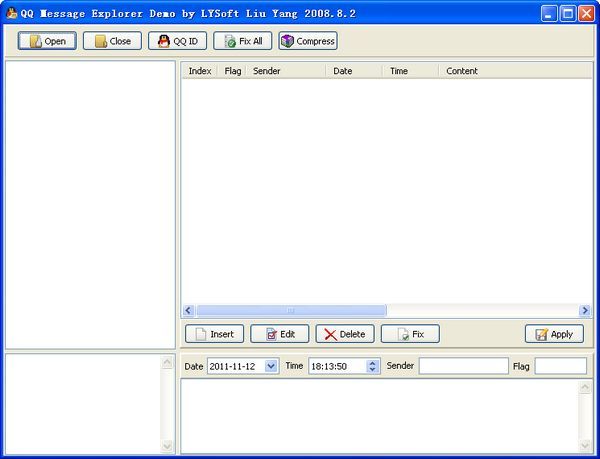Focus the Sender input field
The image size is (600, 459).
point(463,366)
